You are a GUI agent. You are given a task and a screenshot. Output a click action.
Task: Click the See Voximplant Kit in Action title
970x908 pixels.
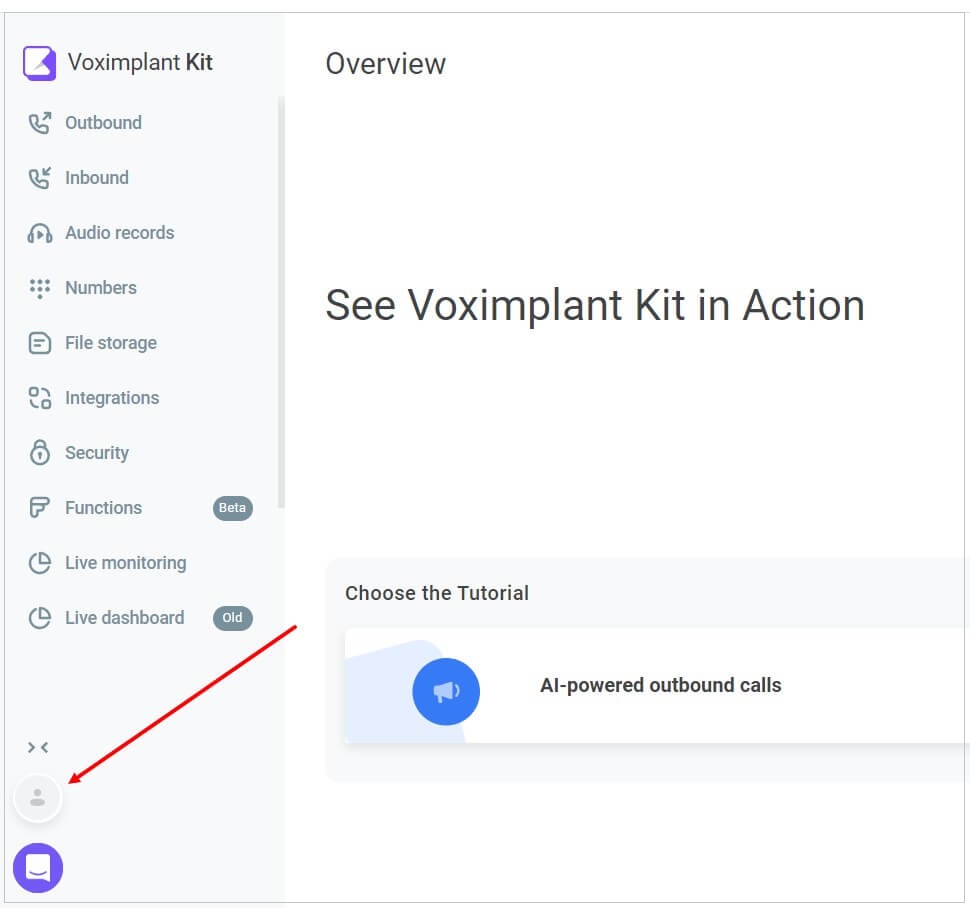[594, 306]
